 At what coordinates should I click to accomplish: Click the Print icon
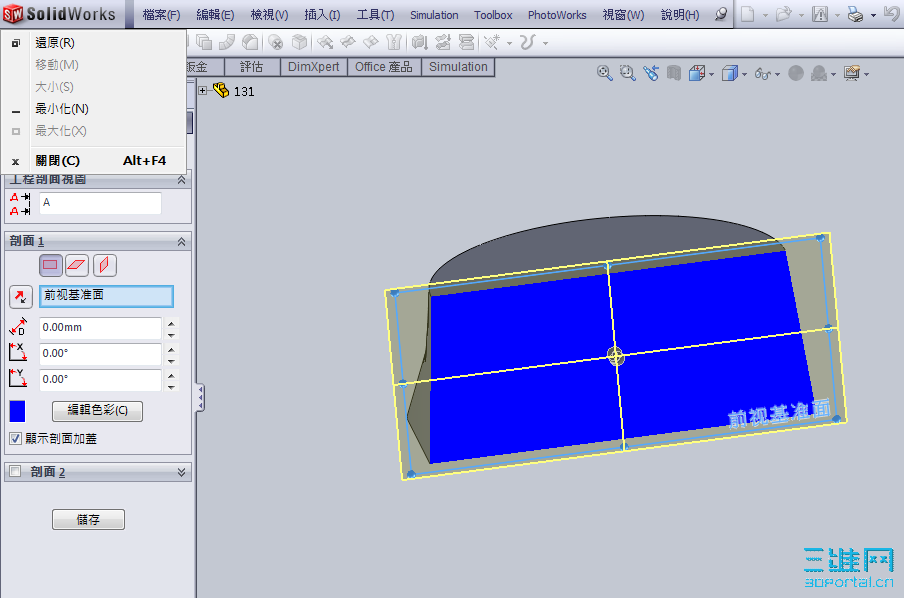pos(855,14)
